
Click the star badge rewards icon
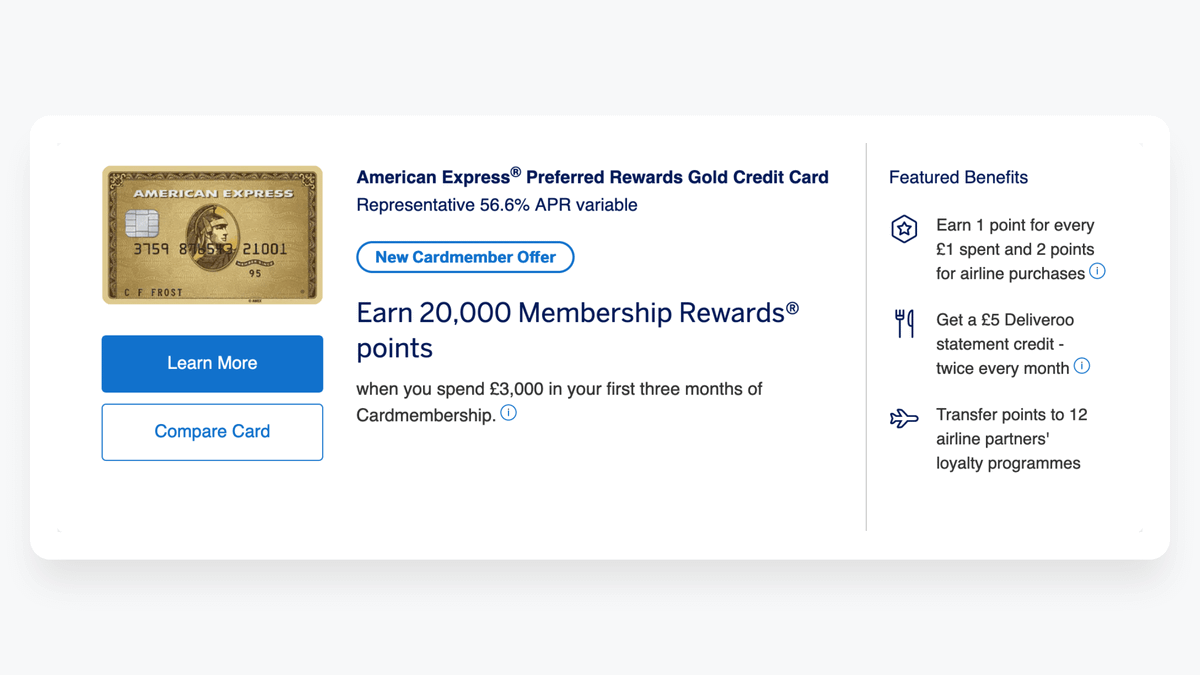(904, 229)
